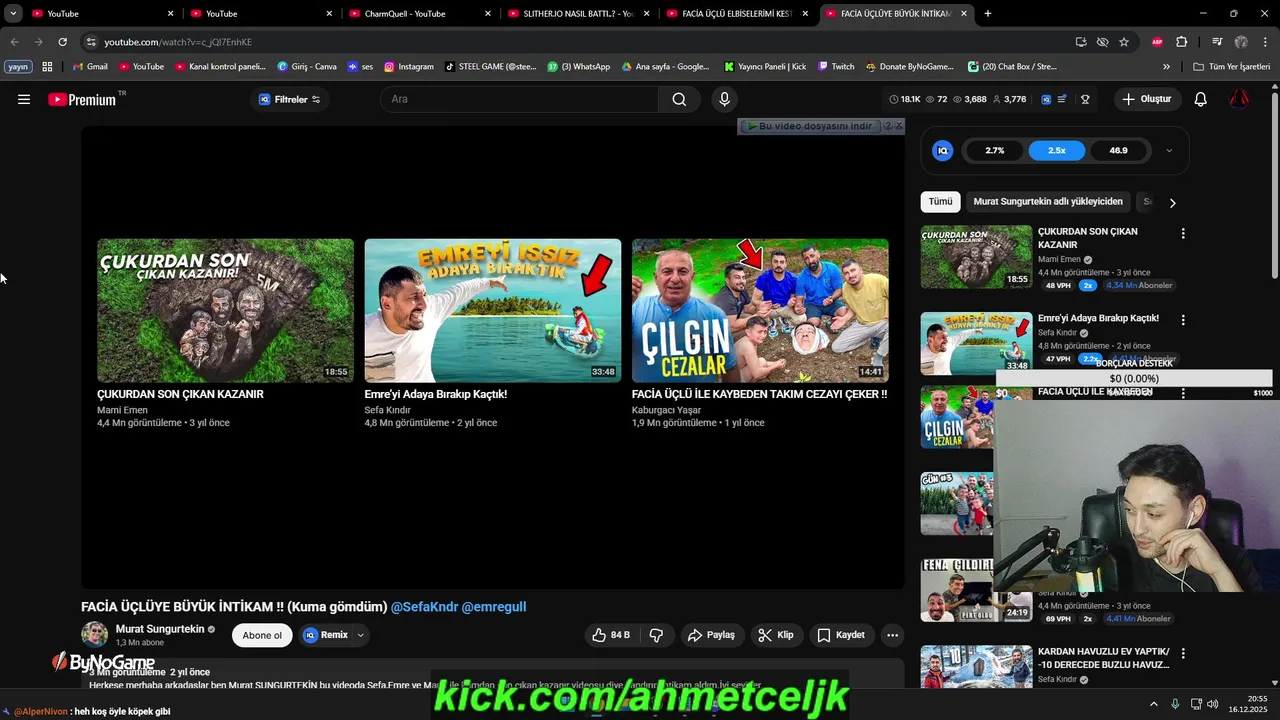Open the Instagram bookmark
This screenshot has width=1280, height=720.
tap(409, 67)
